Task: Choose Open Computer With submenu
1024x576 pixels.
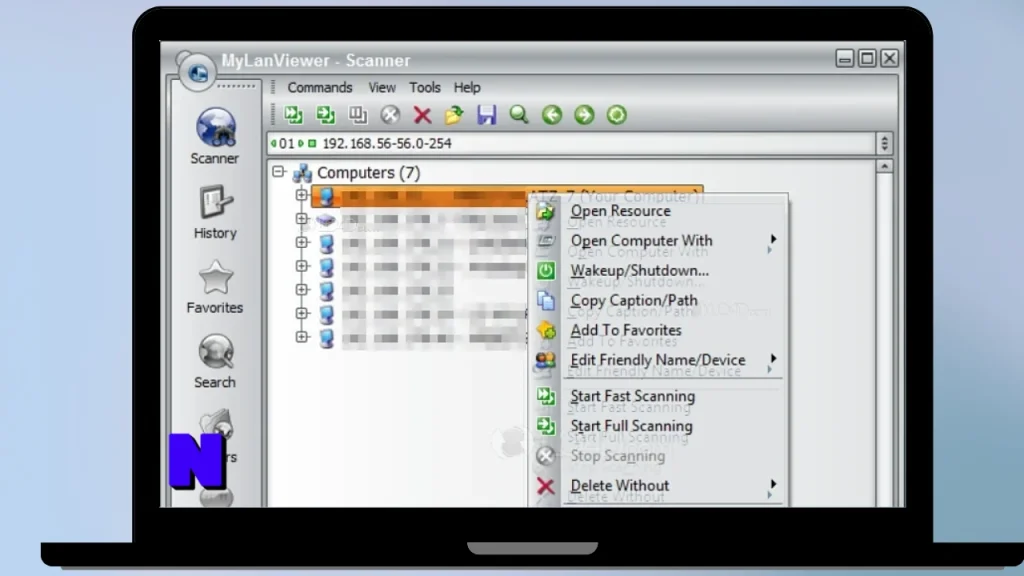Action: tap(658, 241)
